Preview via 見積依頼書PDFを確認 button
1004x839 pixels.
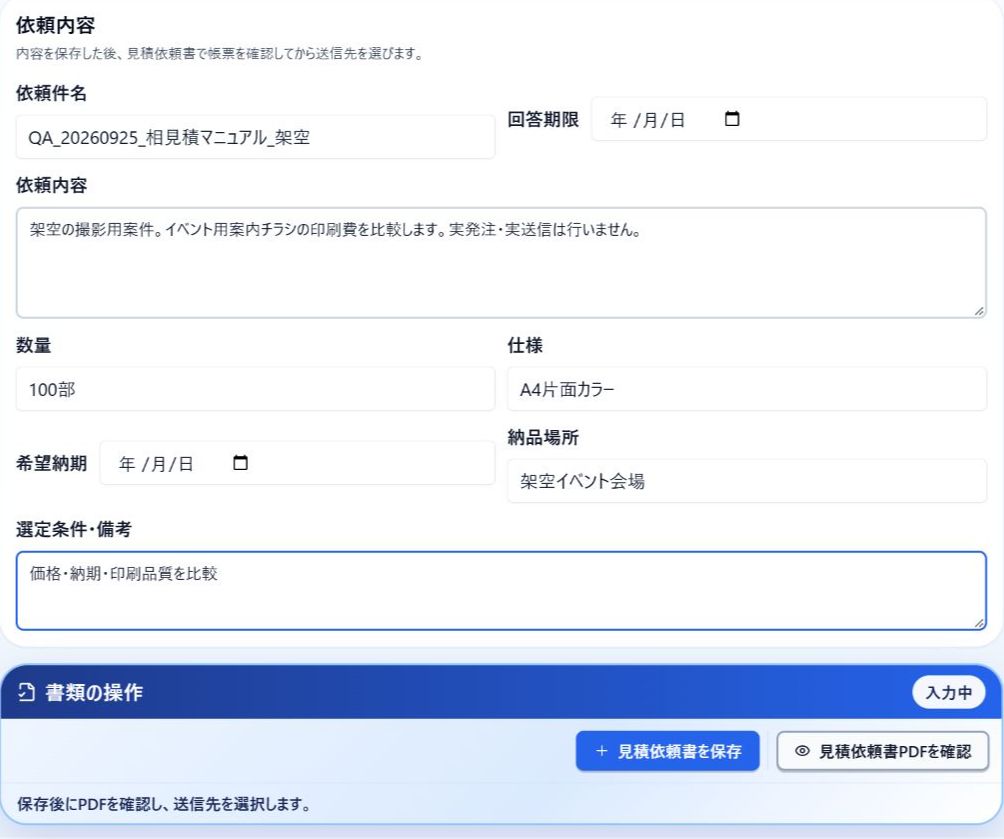click(x=882, y=751)
